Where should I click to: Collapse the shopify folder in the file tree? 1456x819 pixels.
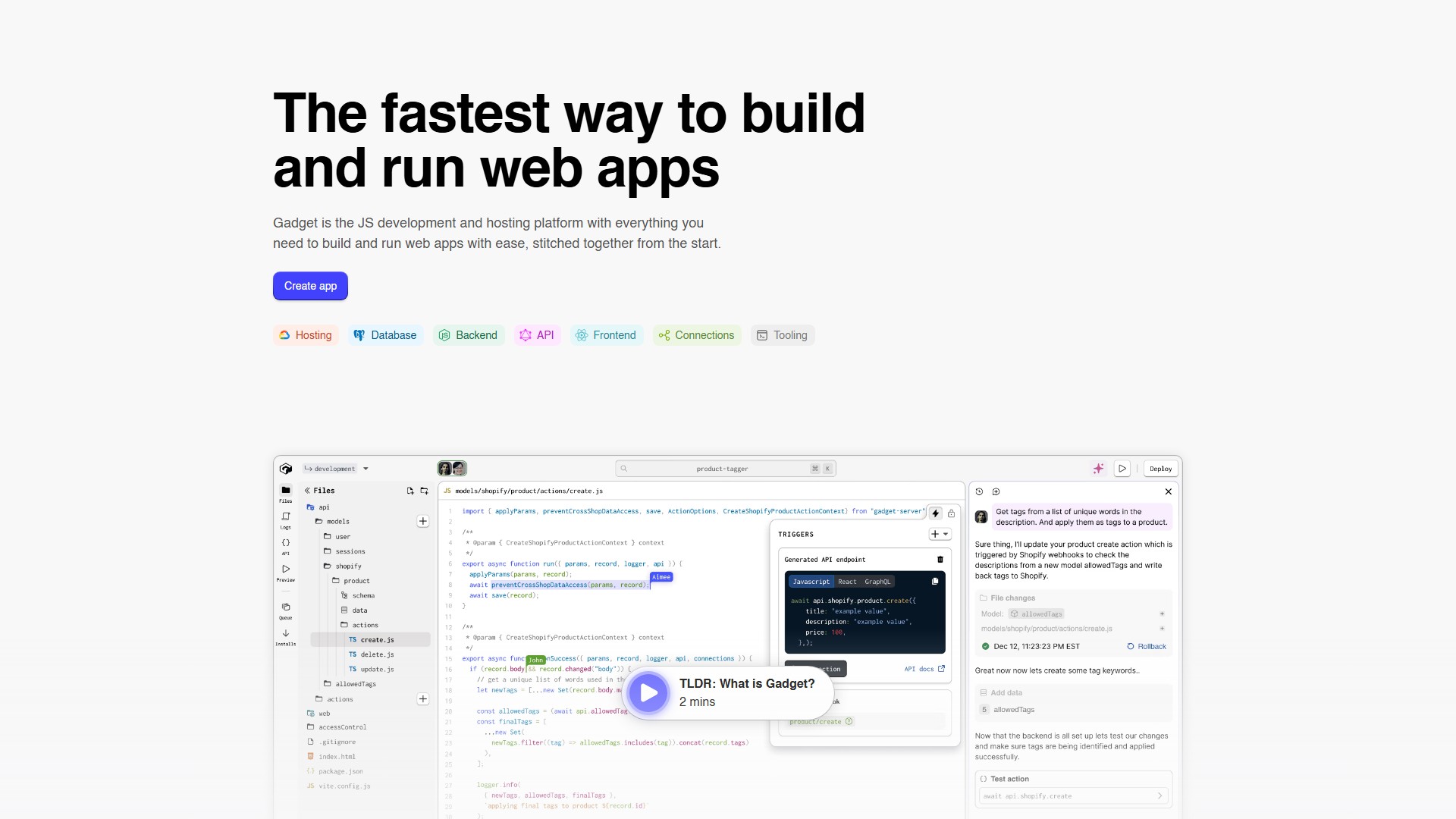348,566
